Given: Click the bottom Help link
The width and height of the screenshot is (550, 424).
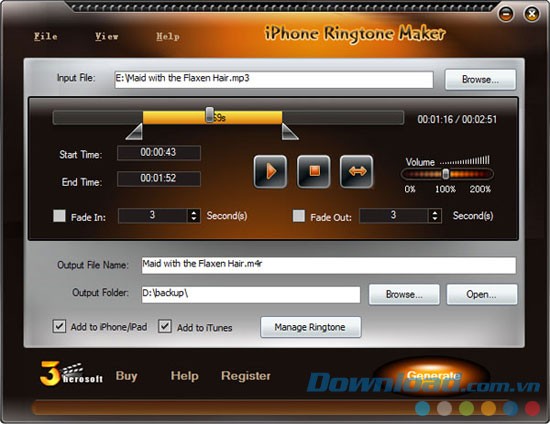Looking at the screenshot, I should click(x=185, y=376).
